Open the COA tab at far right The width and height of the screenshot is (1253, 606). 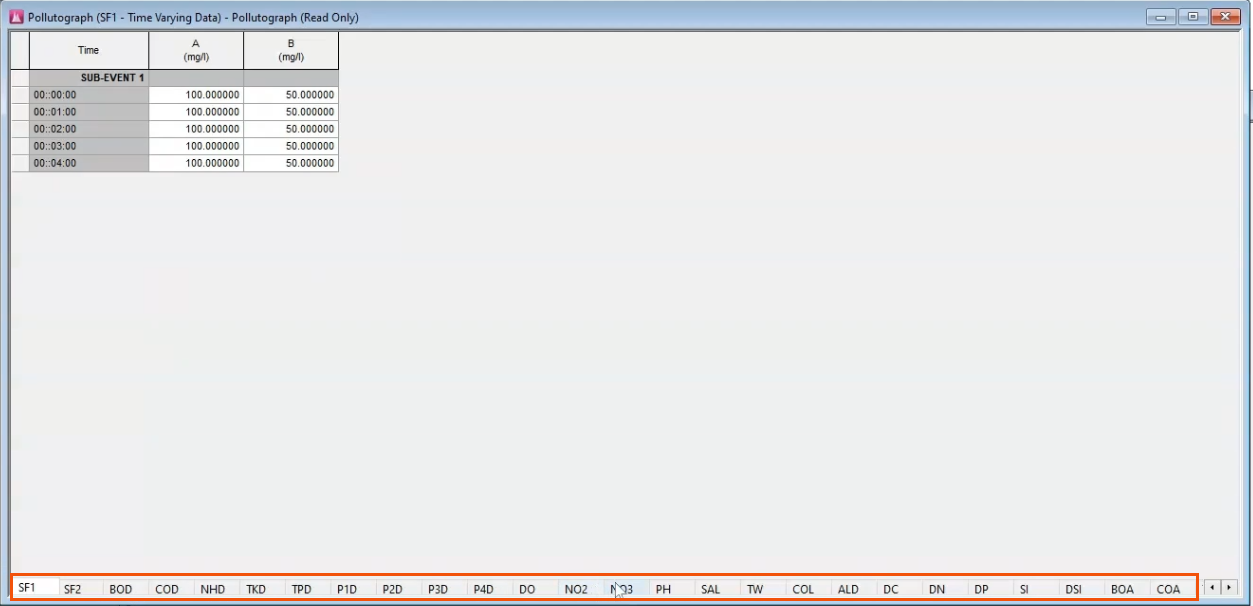click(1169, 589)
